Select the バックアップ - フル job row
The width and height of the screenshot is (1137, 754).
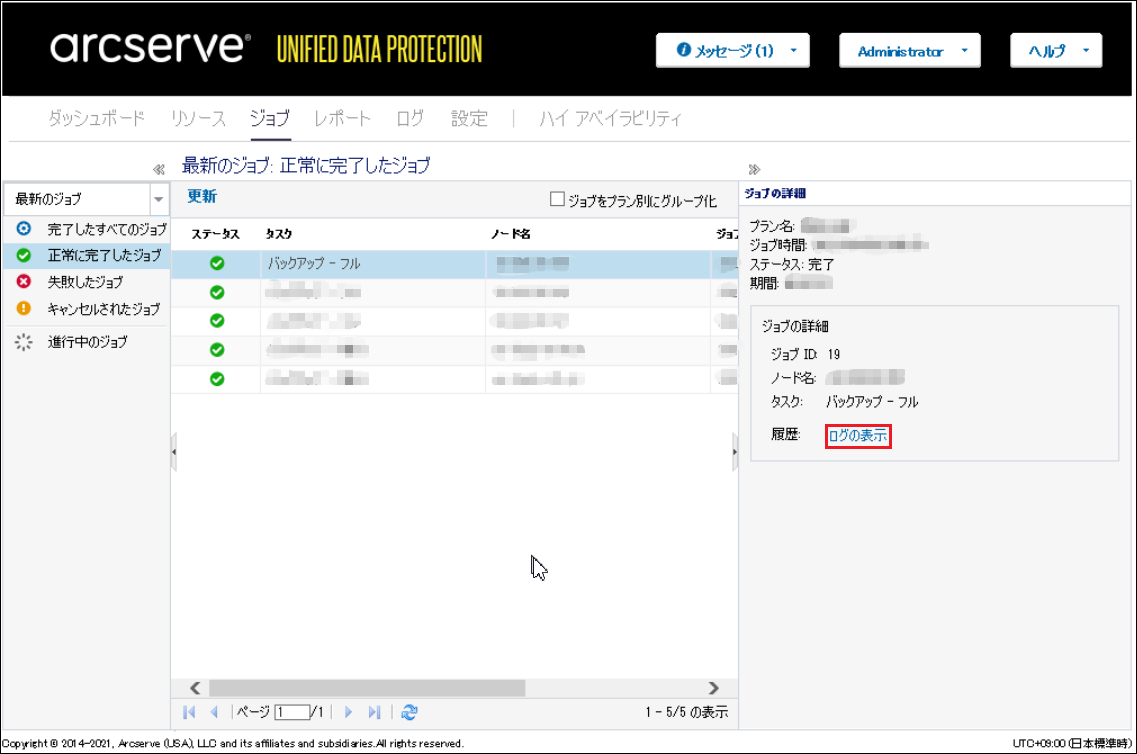pos(455,264)
